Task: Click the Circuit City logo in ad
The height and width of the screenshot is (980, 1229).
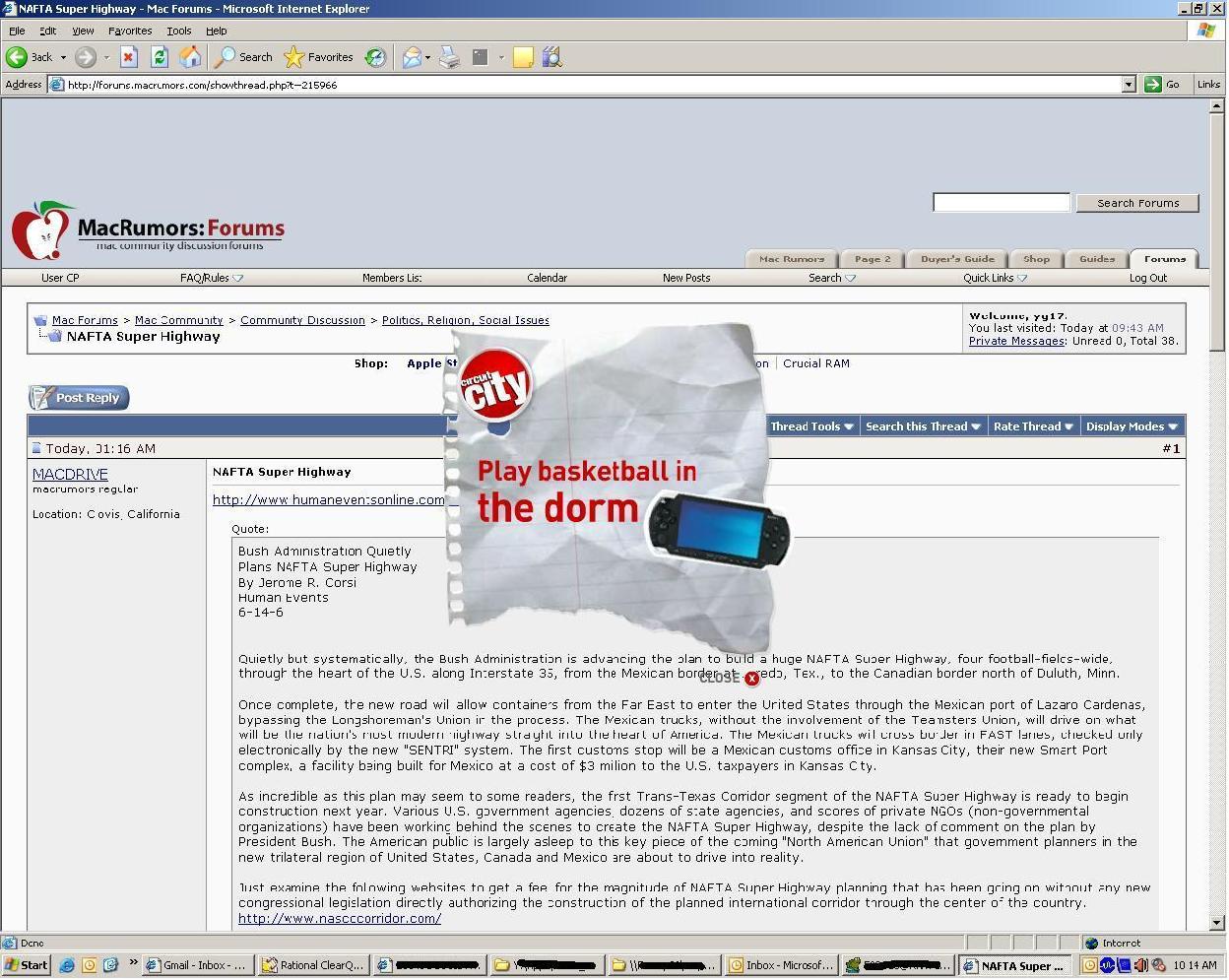Action: (495, 385)
